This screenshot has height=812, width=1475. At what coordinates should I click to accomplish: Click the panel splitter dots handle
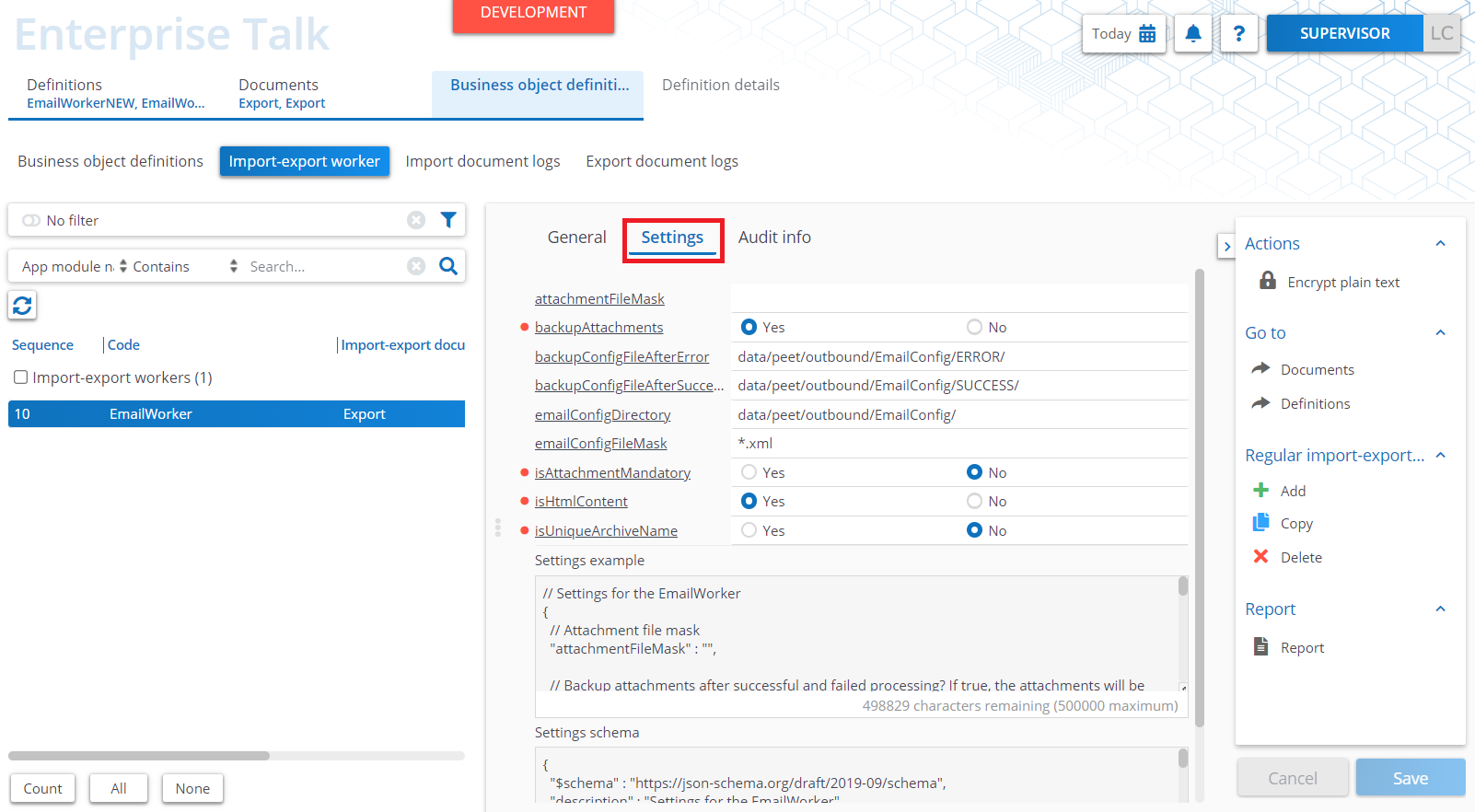[498, 528]
